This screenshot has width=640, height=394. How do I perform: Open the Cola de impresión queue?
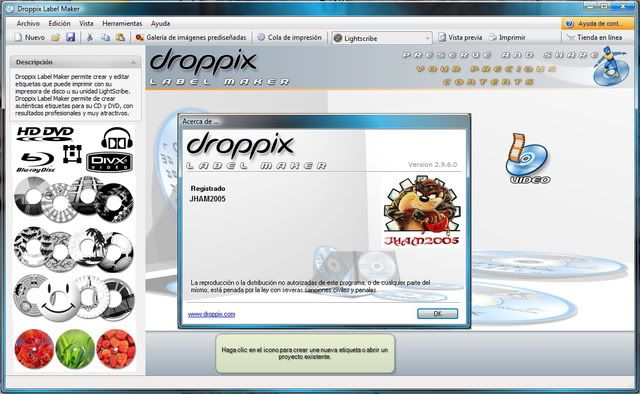click(x=289, y=38)
